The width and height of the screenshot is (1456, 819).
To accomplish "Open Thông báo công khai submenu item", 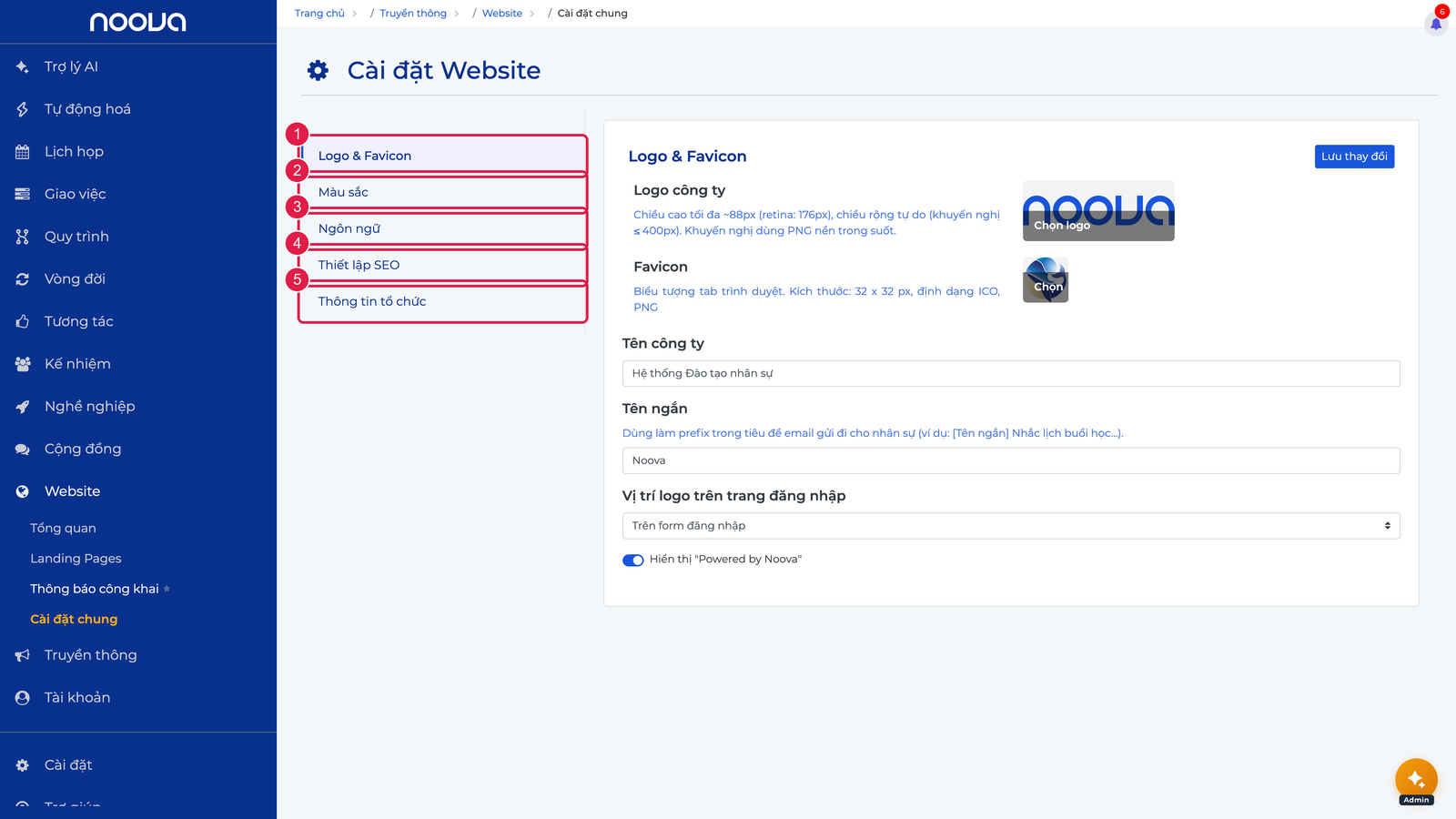I will [x=95, y=589].
